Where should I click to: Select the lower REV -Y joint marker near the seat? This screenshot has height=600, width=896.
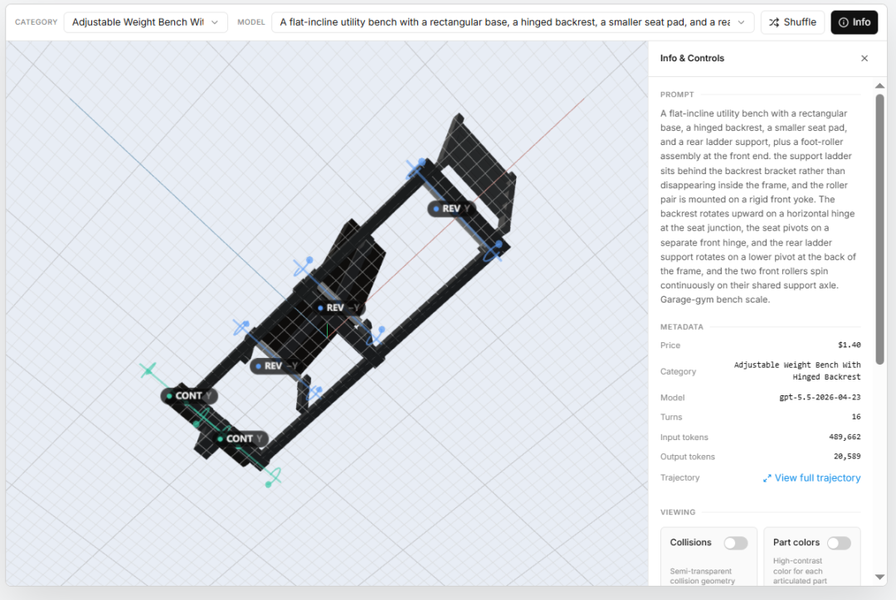[x=277, y=366]
